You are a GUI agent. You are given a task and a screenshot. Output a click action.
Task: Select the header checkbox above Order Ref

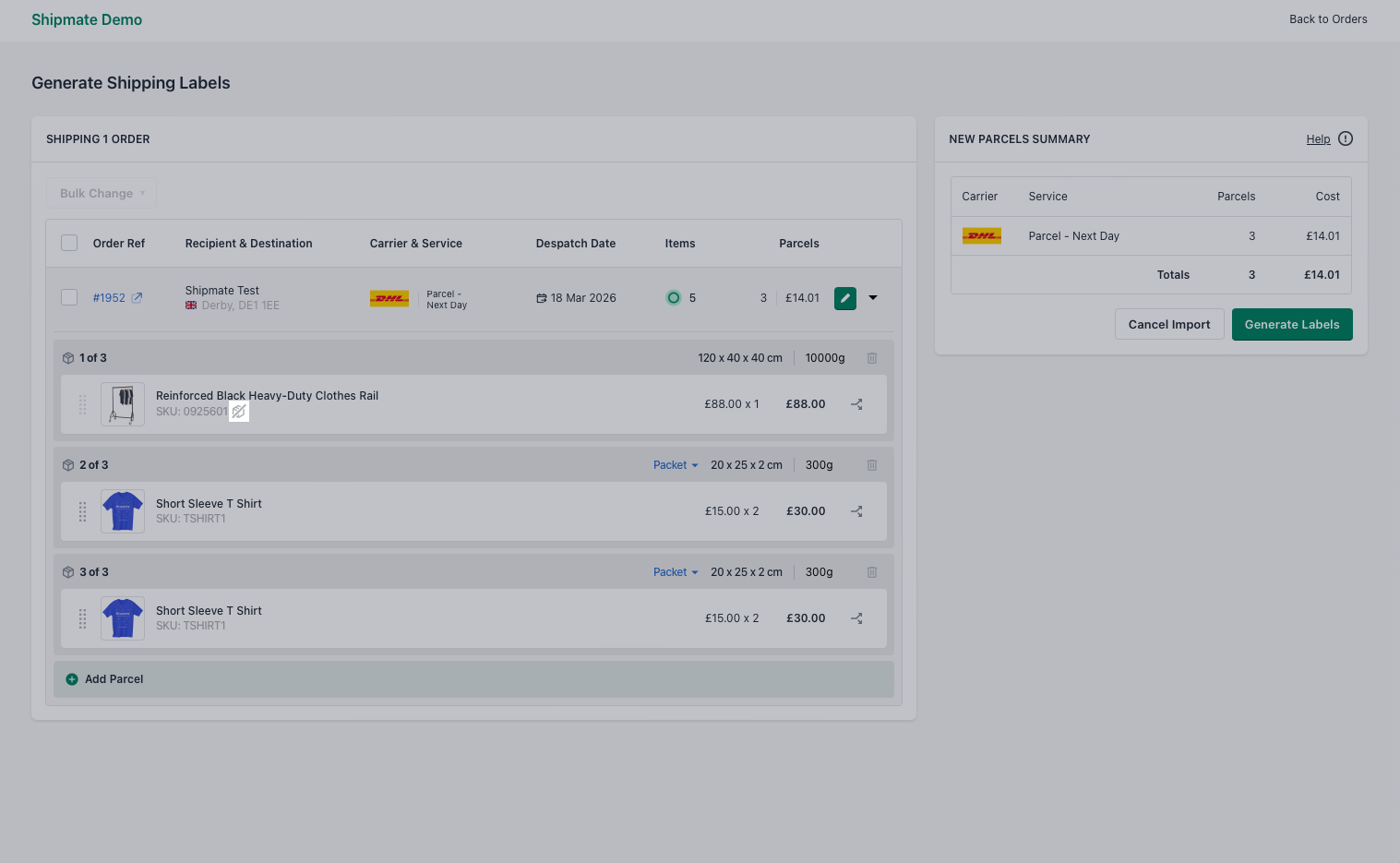(69, 242)
